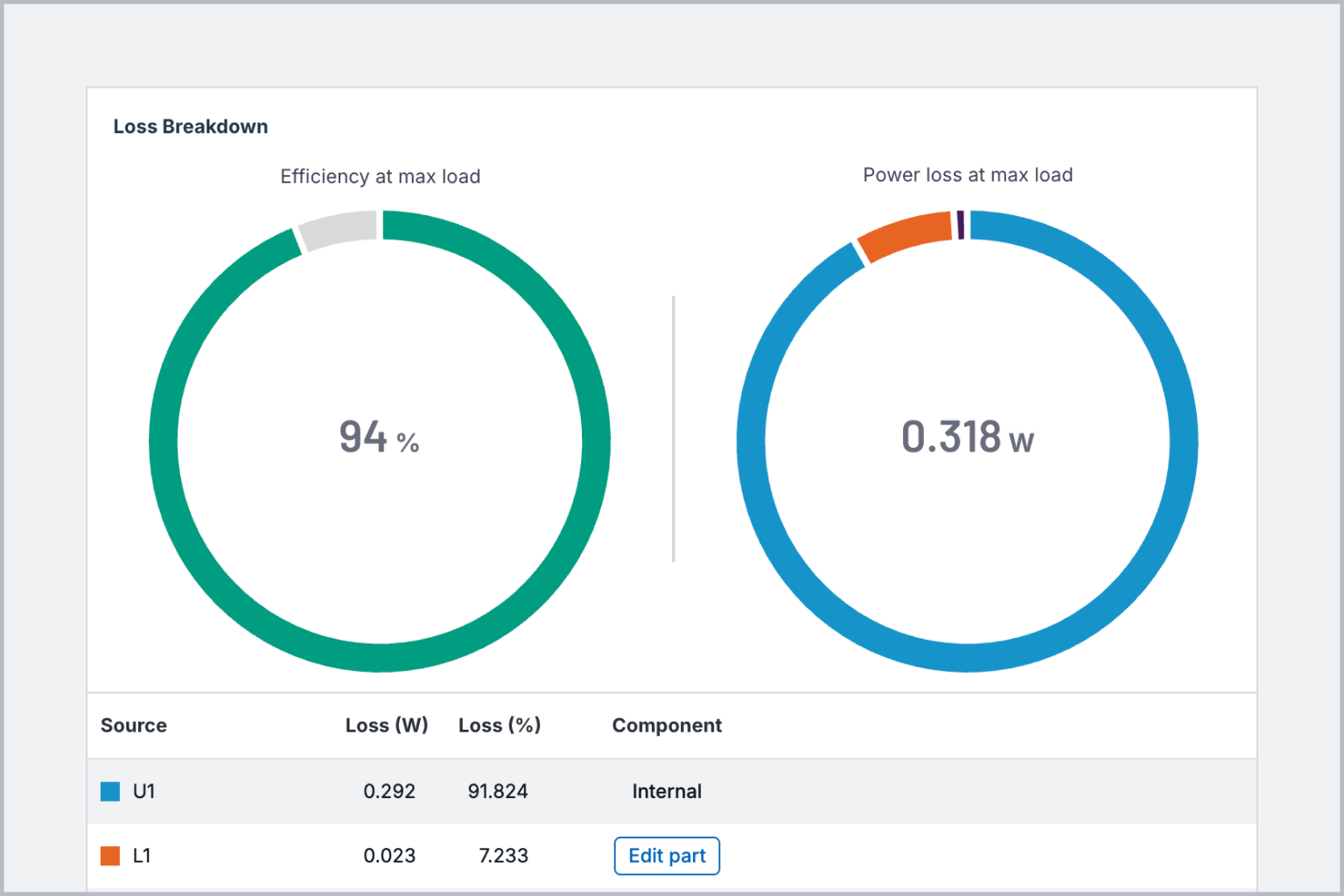Click the Component column header

click(667, 725)
